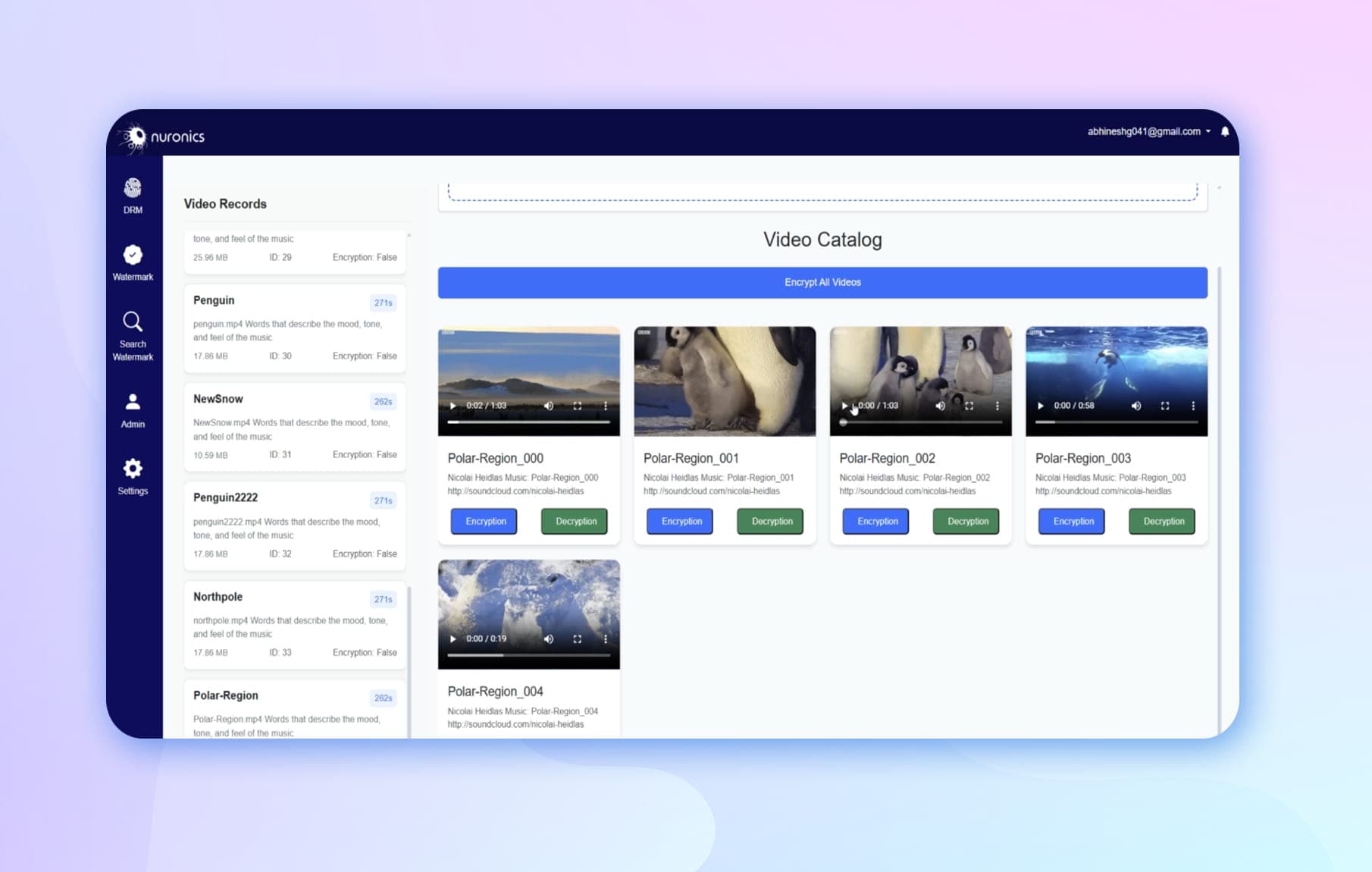Click Encryption for Polar-Region_001
The width and height of the screenshot is (1372, 872).
point(681,521)
